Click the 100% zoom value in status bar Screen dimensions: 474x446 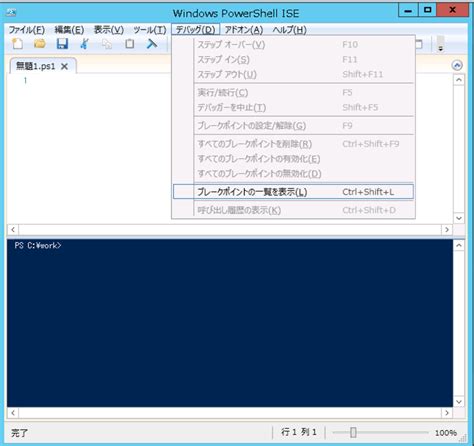[446, 433]
